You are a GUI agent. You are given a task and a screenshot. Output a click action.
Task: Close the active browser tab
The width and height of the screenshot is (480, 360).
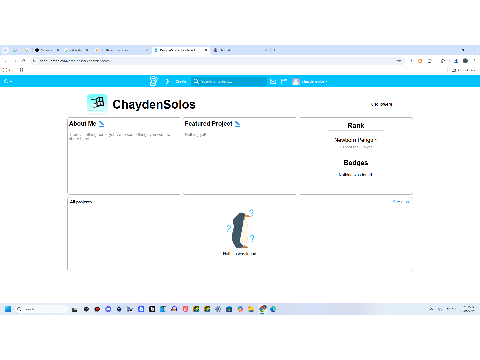click(x=206, y=50)
